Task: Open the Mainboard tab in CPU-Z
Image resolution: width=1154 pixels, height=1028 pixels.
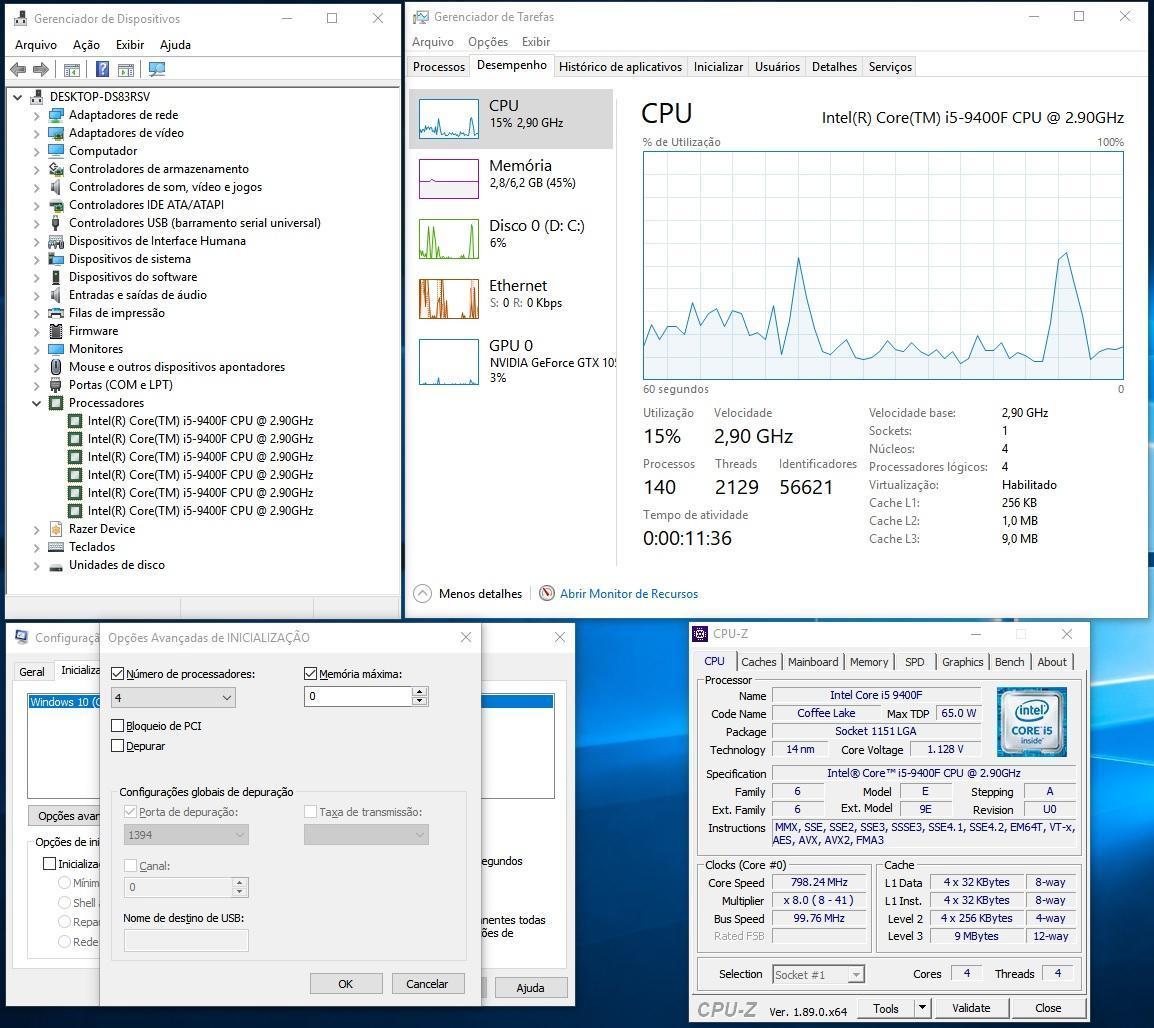Action: 813,662
